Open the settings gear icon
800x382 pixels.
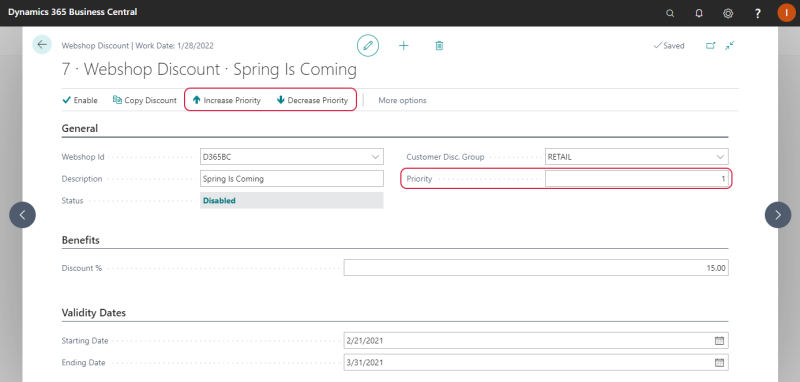click(728, 13)
